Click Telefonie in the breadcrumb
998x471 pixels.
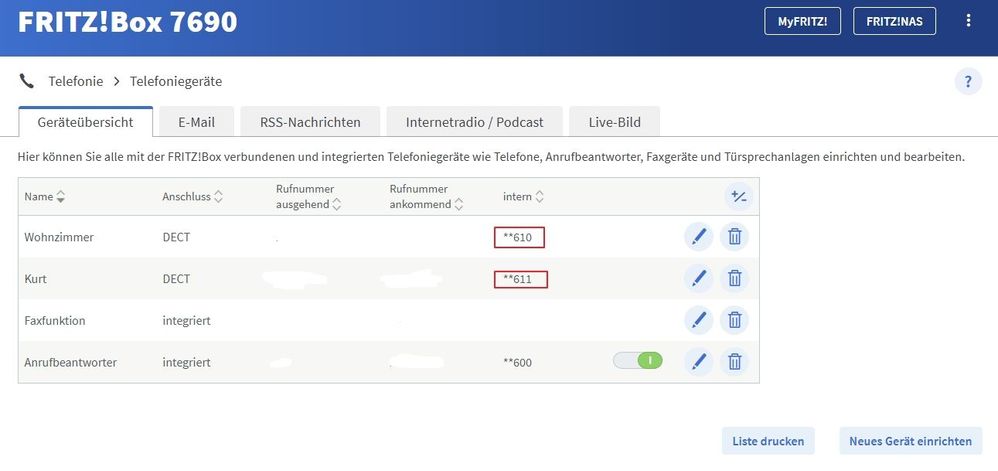(76, 81)
